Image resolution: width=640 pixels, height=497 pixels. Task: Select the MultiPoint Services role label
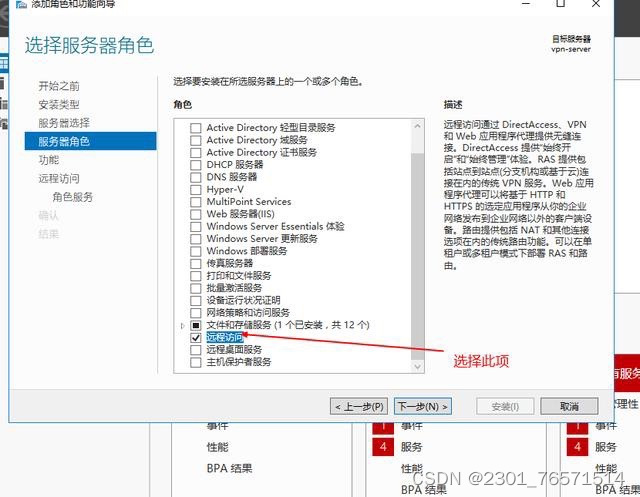(x=249, y=202)
